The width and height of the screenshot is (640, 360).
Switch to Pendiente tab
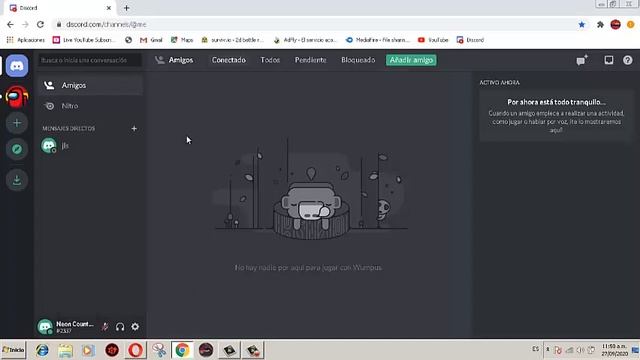tap(311, 60)
